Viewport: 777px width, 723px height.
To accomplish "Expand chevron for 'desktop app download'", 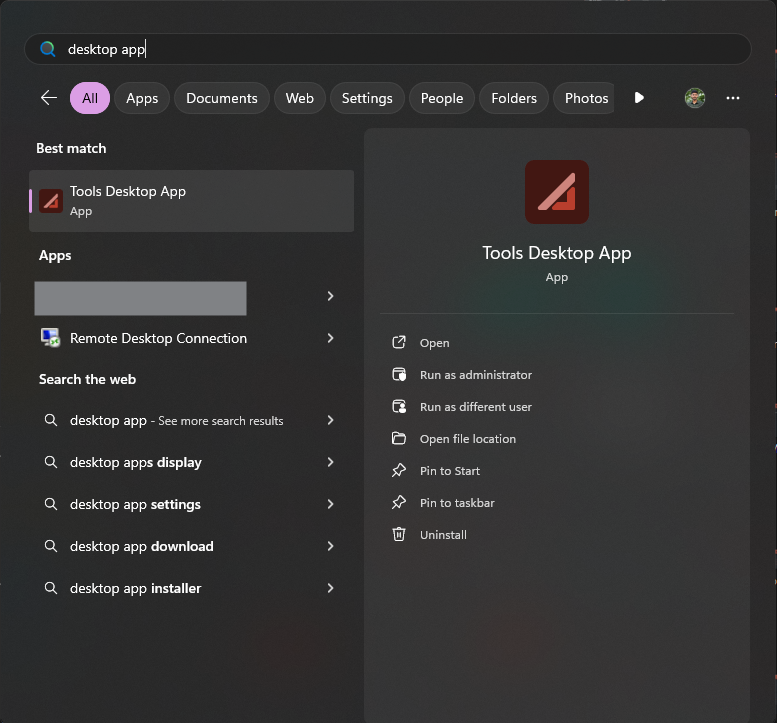I will 331,546.
